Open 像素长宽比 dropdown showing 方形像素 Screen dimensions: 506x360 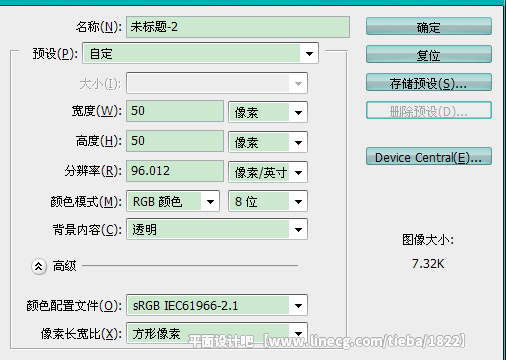(217, 333)
